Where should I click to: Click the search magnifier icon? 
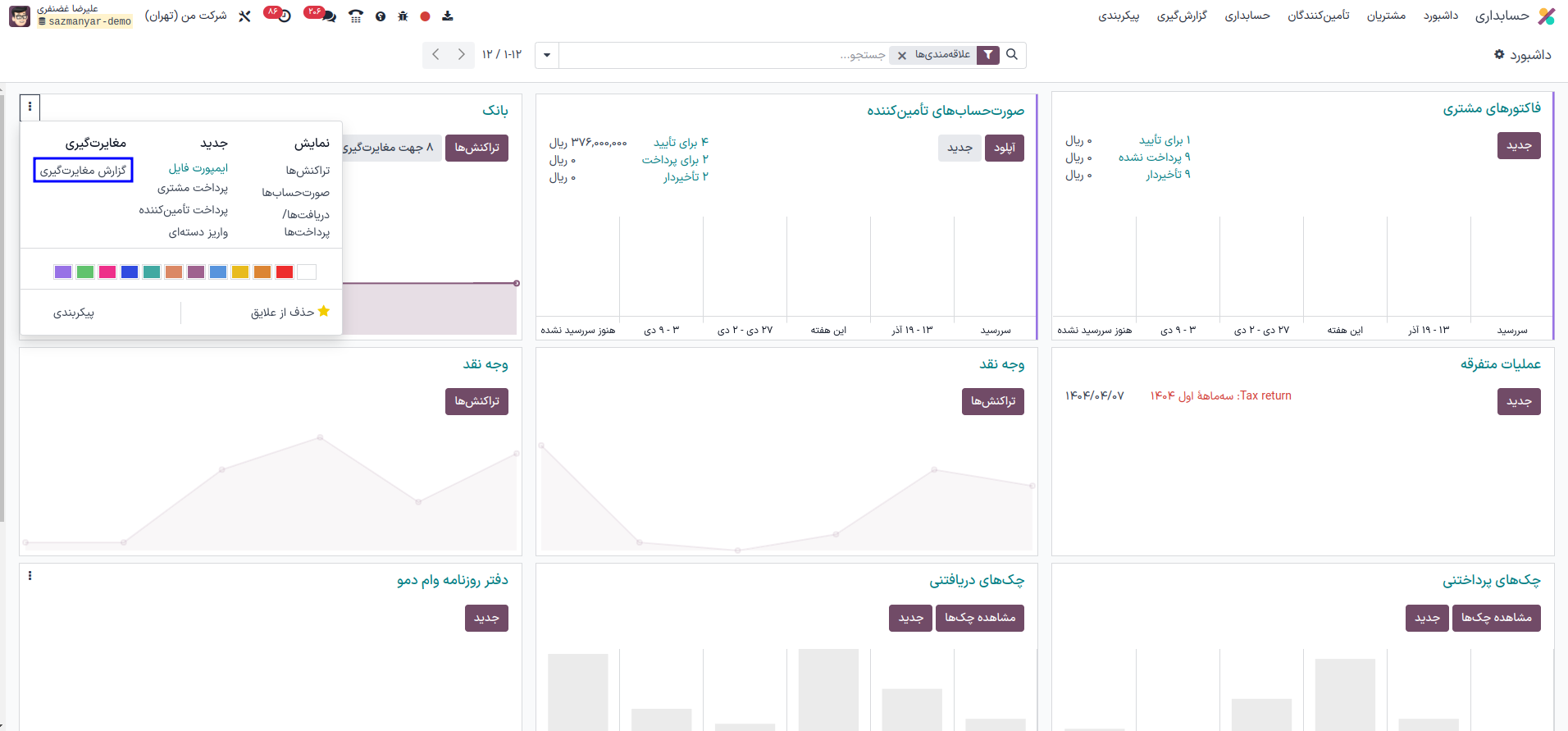point(1012,55)
